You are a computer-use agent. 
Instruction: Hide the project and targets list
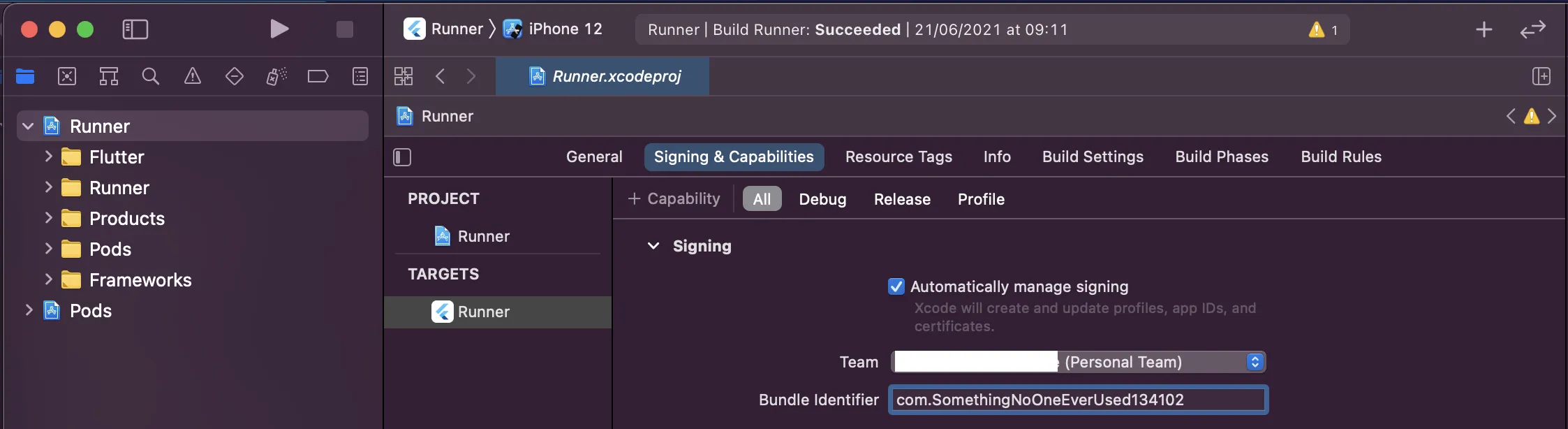click(402, 157)
